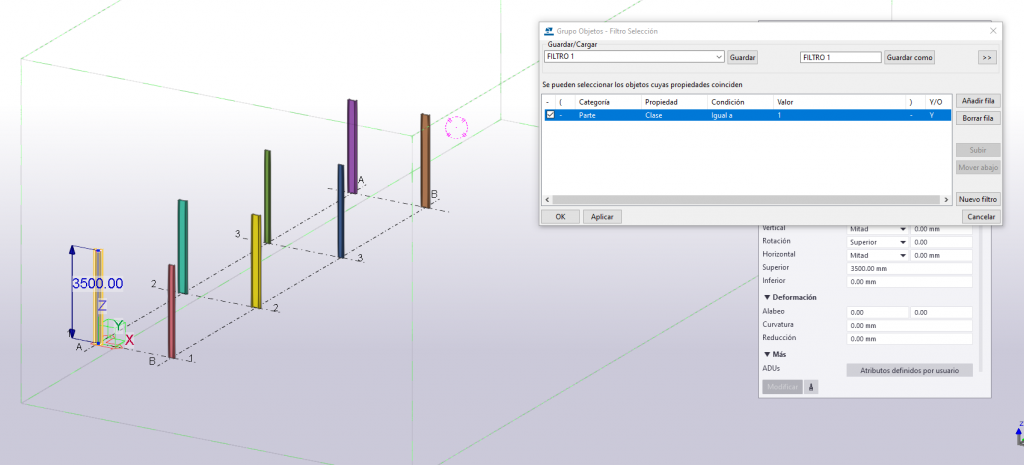
Task: Click the magenta dashed snap circle in the model
Action: point(456,127)
